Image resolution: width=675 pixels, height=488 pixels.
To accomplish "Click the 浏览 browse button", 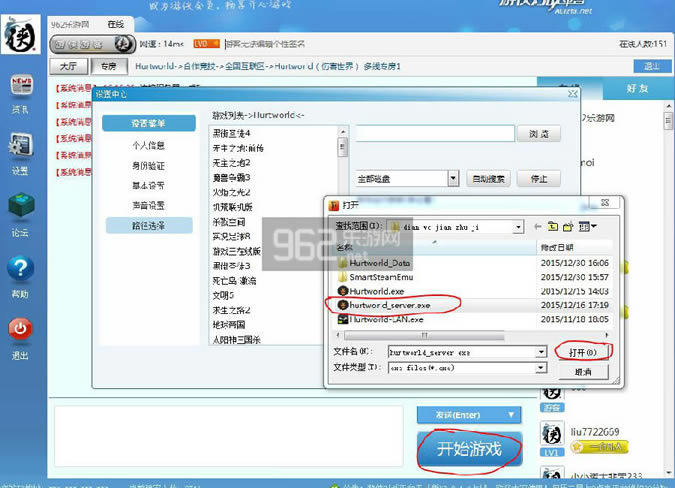I will click(538, 133).
